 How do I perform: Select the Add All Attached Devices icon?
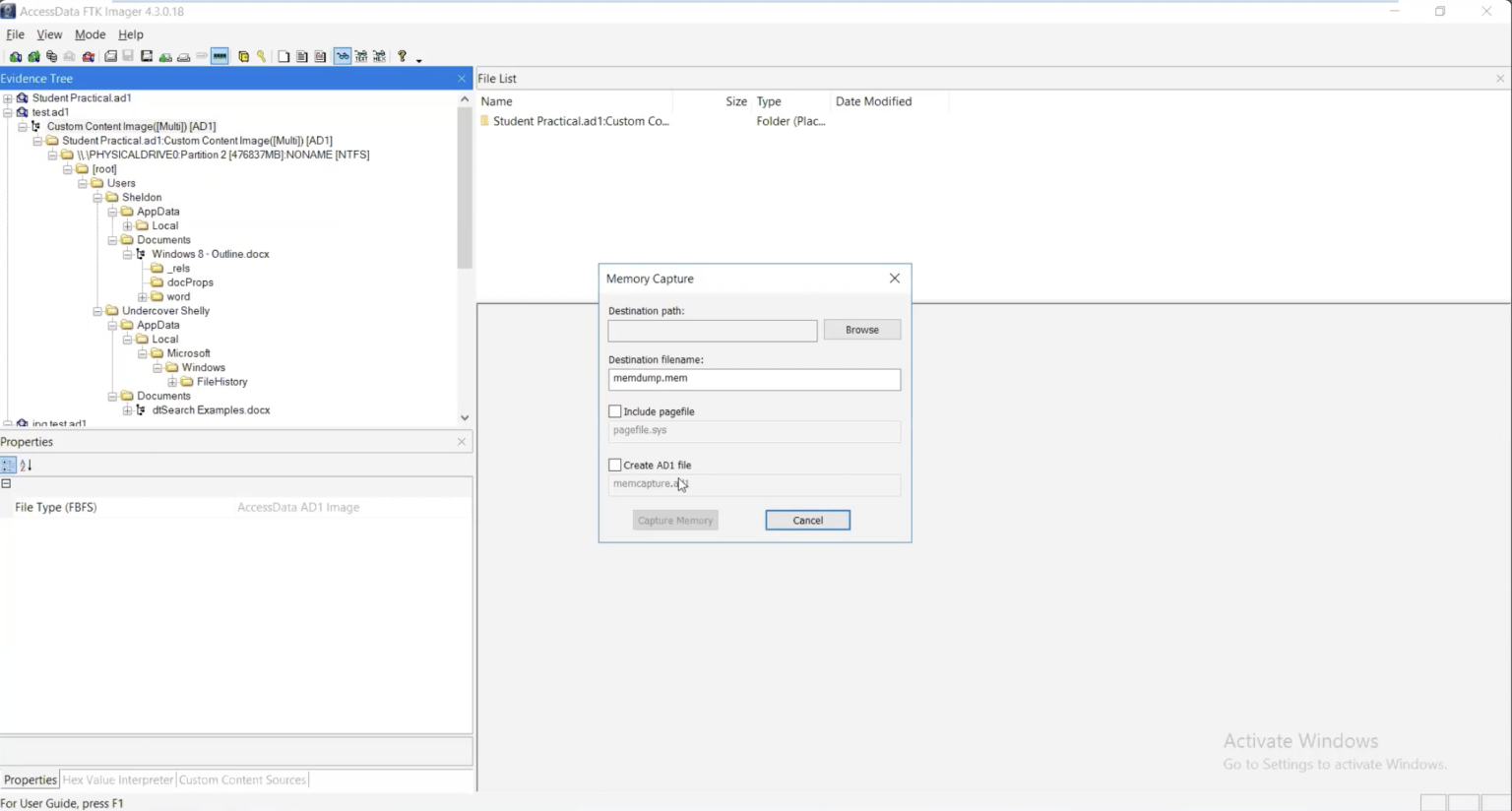[33, 56]
